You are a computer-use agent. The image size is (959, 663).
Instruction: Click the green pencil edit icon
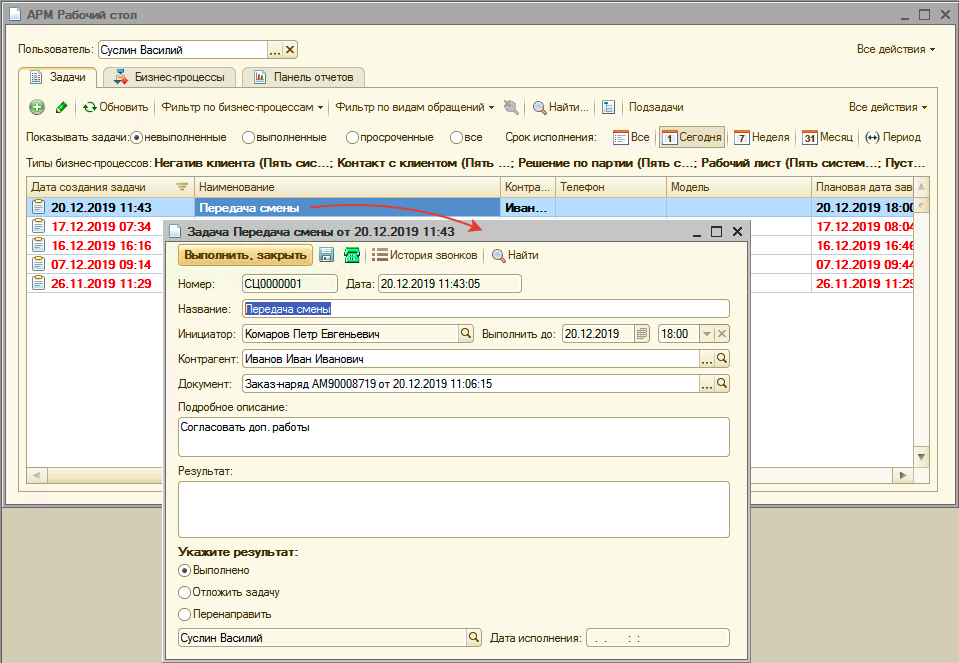(61, 107)
